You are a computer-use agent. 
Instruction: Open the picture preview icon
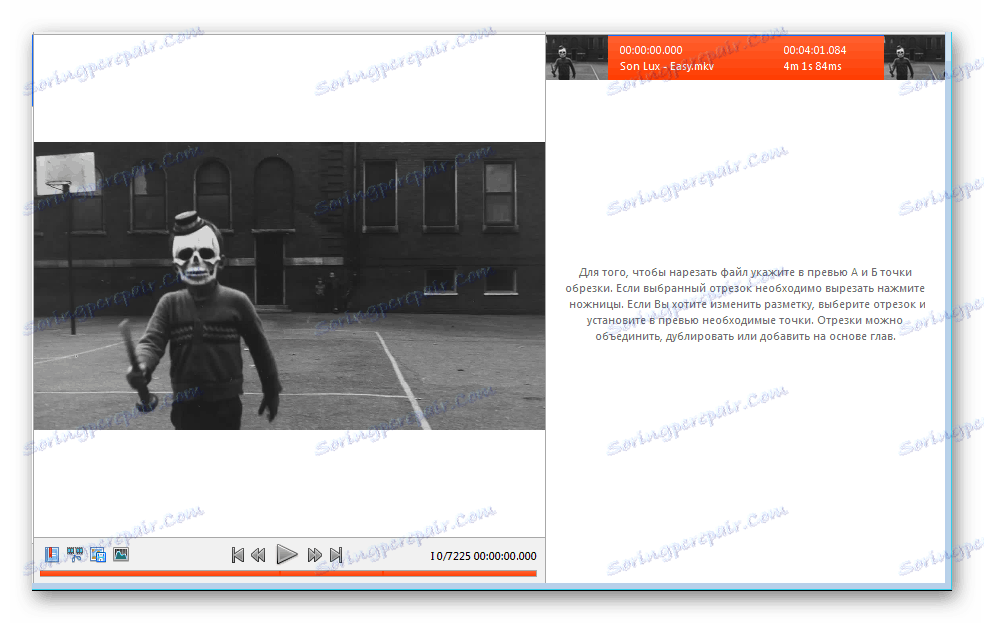(120, 554)
